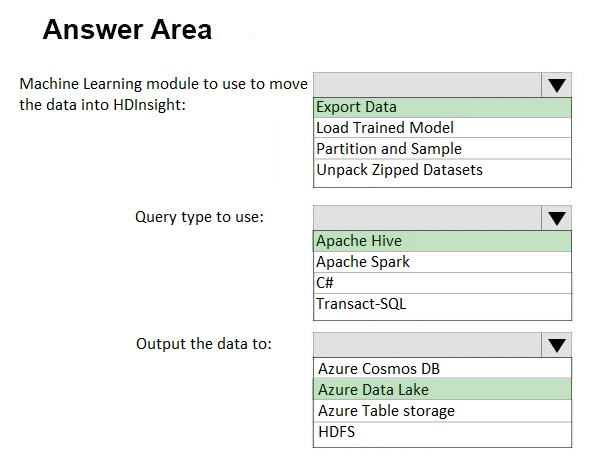Screen dimensions: 589x461
Task: Select Azure Cosmos DB as output
Action: pos(442,369)
